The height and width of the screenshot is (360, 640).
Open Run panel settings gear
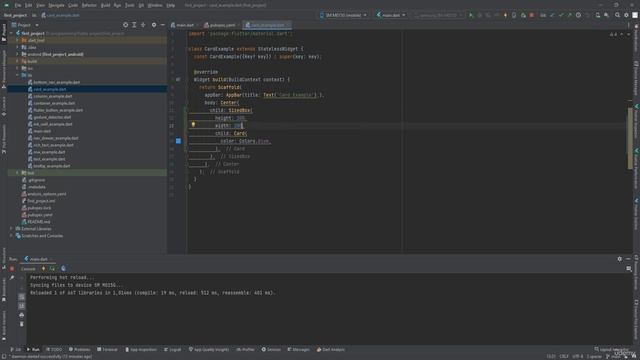point(620,259)
